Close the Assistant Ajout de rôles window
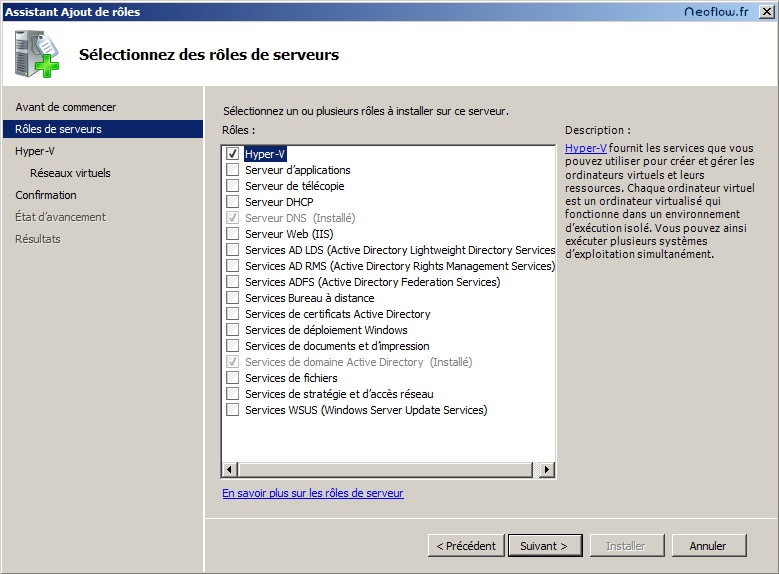This screenshot has width=779, height=574. pos(767,11)
